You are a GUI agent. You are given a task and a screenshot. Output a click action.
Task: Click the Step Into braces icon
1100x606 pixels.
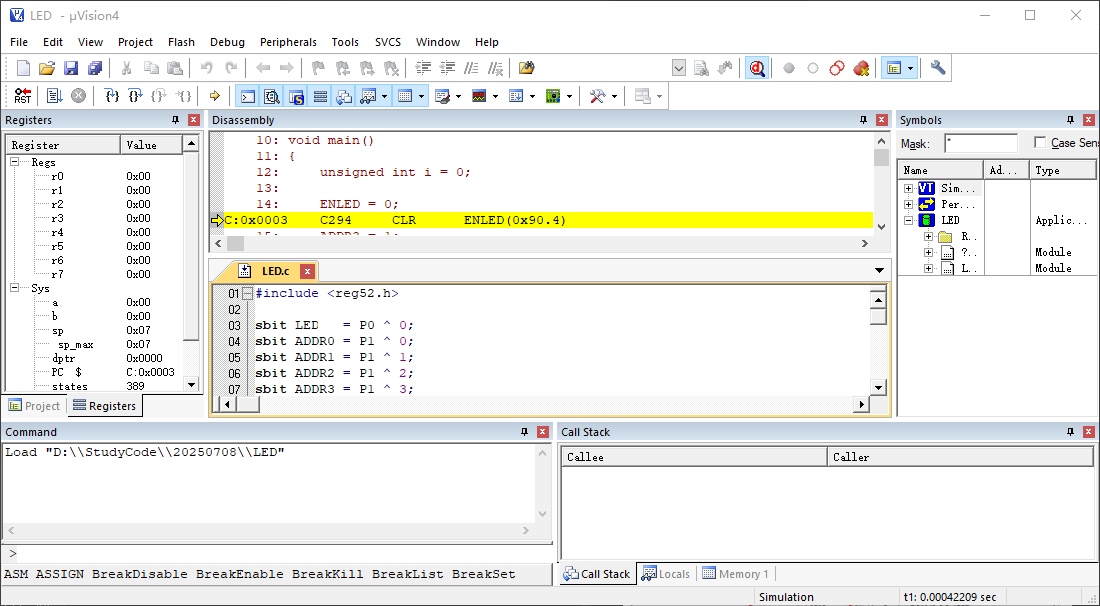click(x=112, y=96)
